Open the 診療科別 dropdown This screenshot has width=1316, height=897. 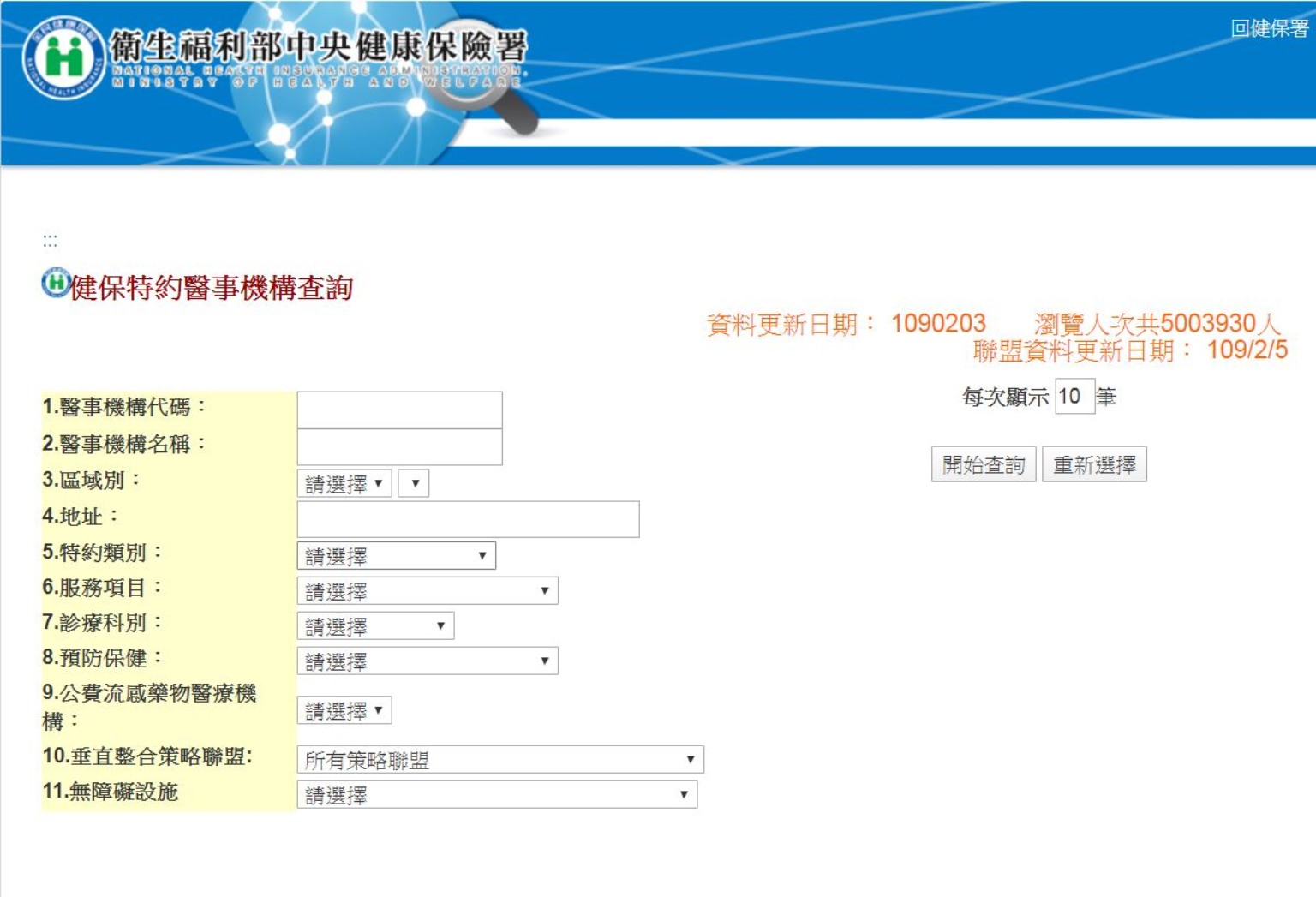[x=375, y=626]
